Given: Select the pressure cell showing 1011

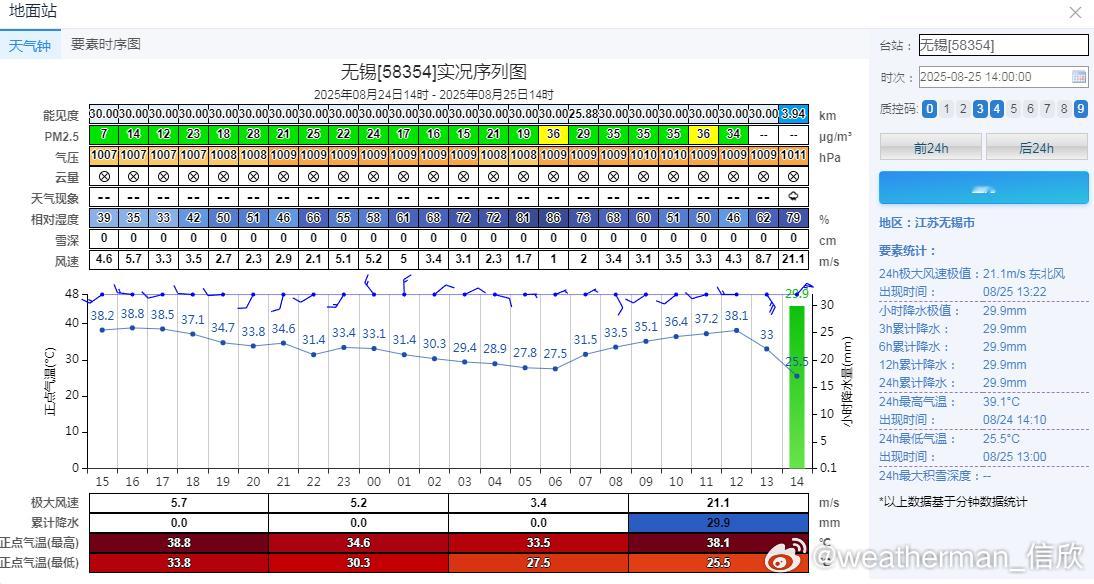Looking at the screenshot, I should pyautogui.click(x=793, y=155).
